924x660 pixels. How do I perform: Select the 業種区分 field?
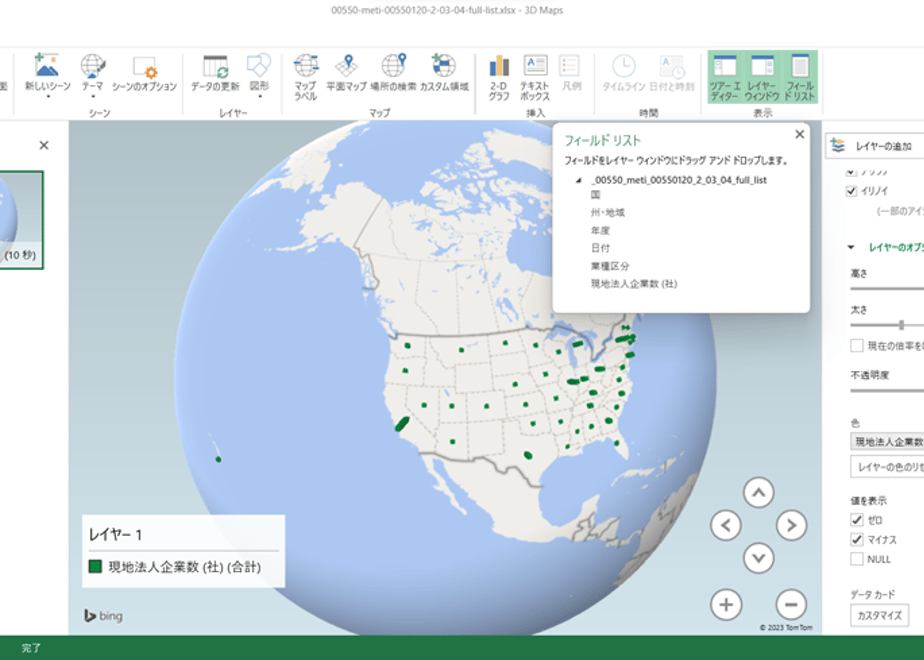click(x=610, y=266)
